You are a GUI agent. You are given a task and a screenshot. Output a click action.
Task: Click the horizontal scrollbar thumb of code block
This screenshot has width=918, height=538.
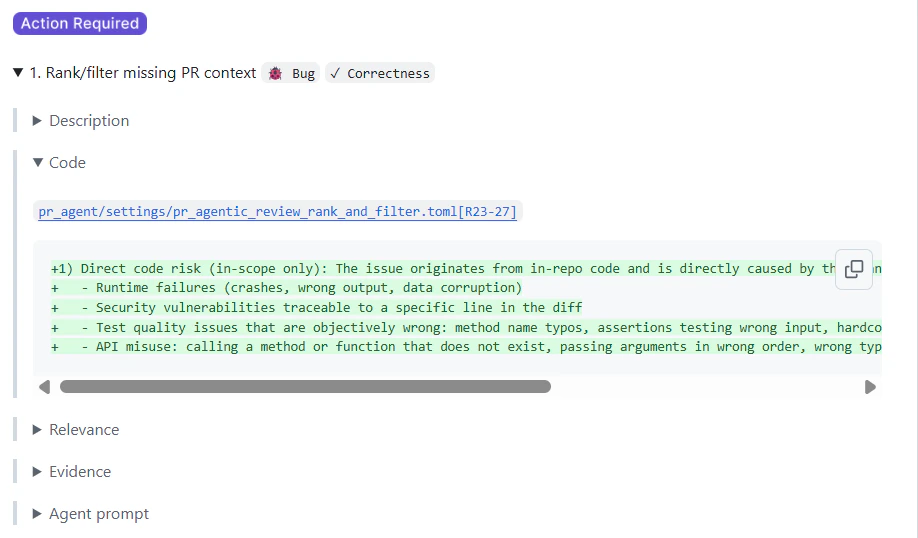pos(305,387)
